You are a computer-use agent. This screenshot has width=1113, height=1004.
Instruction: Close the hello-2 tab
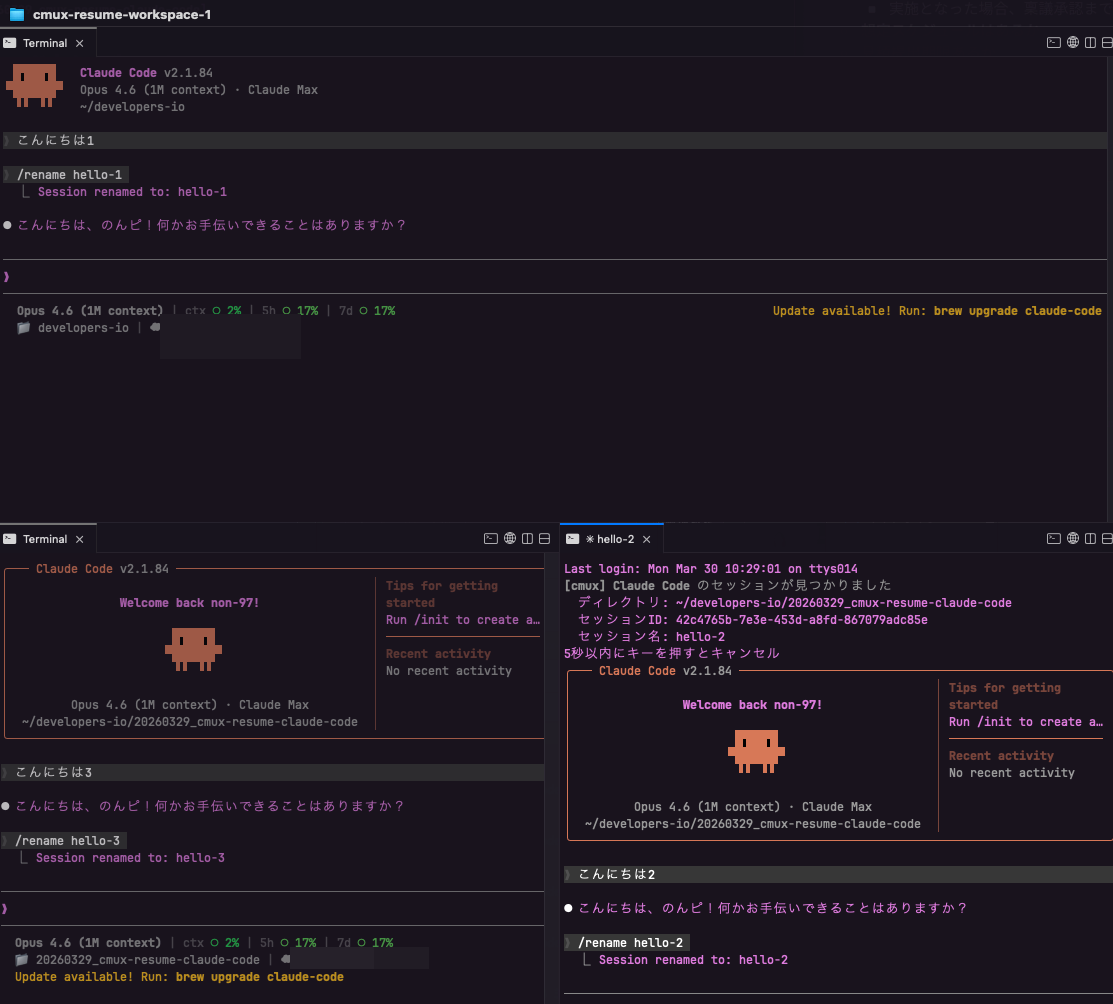(647, 538)
